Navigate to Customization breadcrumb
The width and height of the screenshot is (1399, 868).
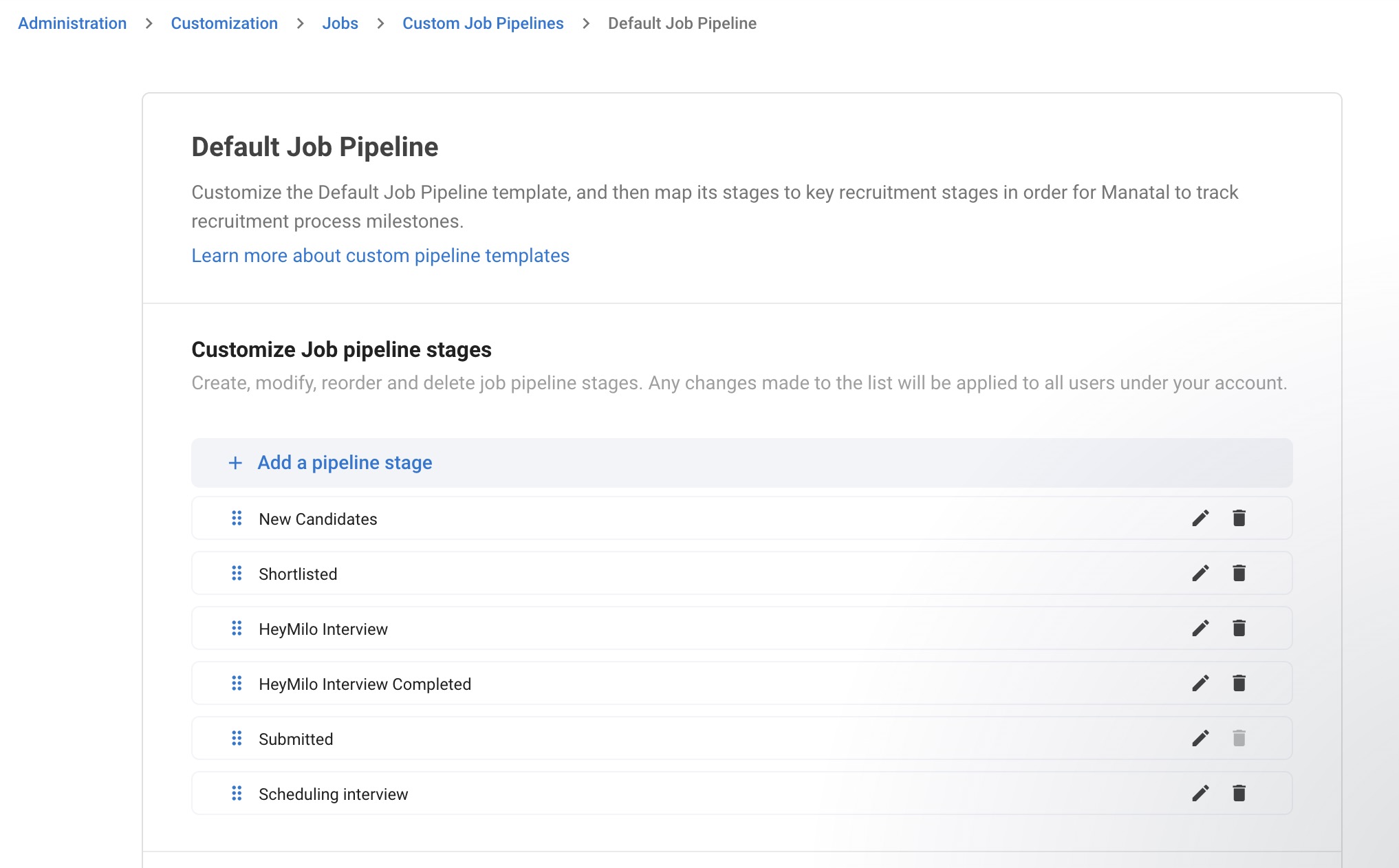point(224,23)
